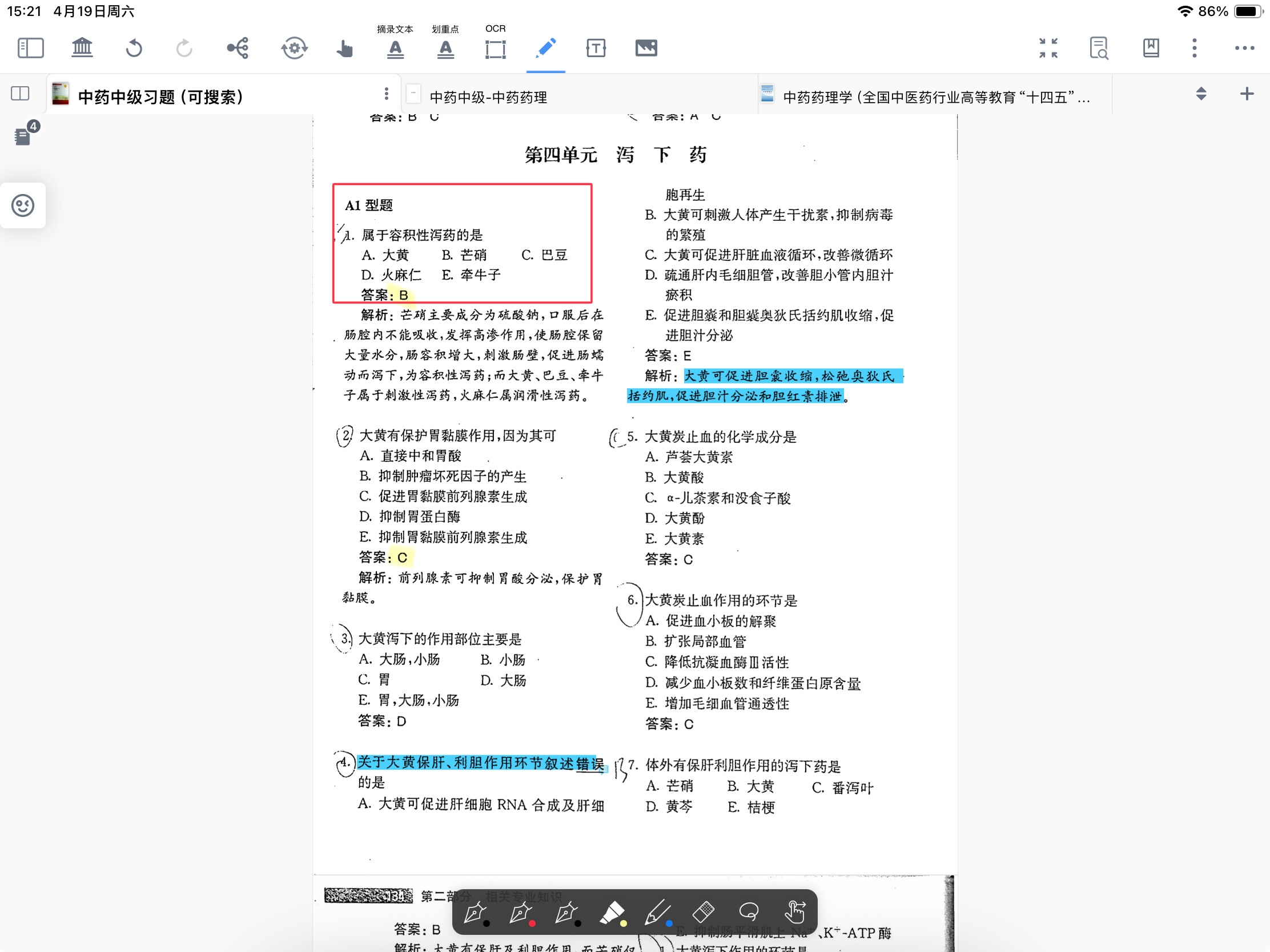This screenshot has width=1270, height=952.
Task: Switch to the 中药中级-中药药理 tab
Action: tap(488, 97)
